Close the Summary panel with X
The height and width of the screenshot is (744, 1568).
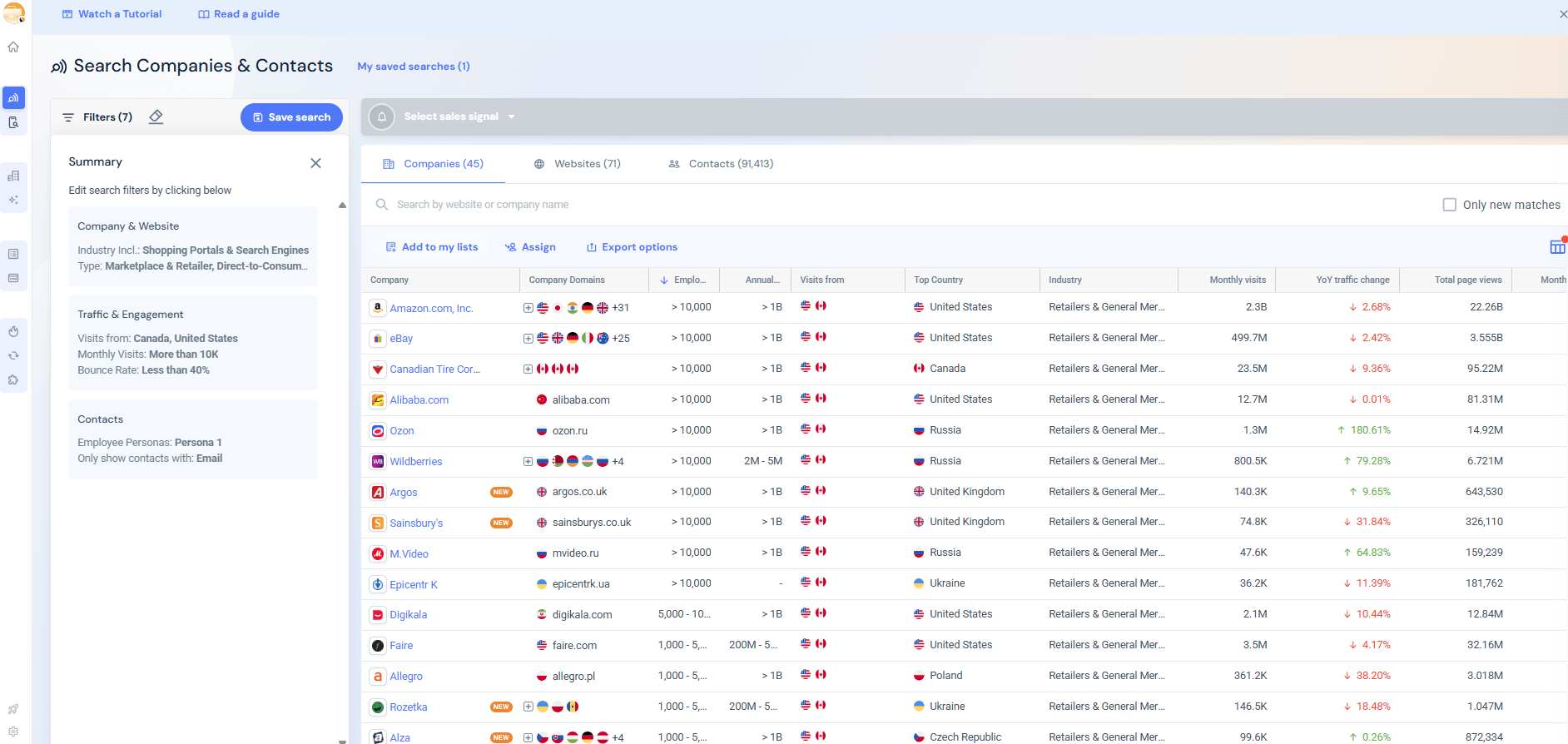pos(315,163)
